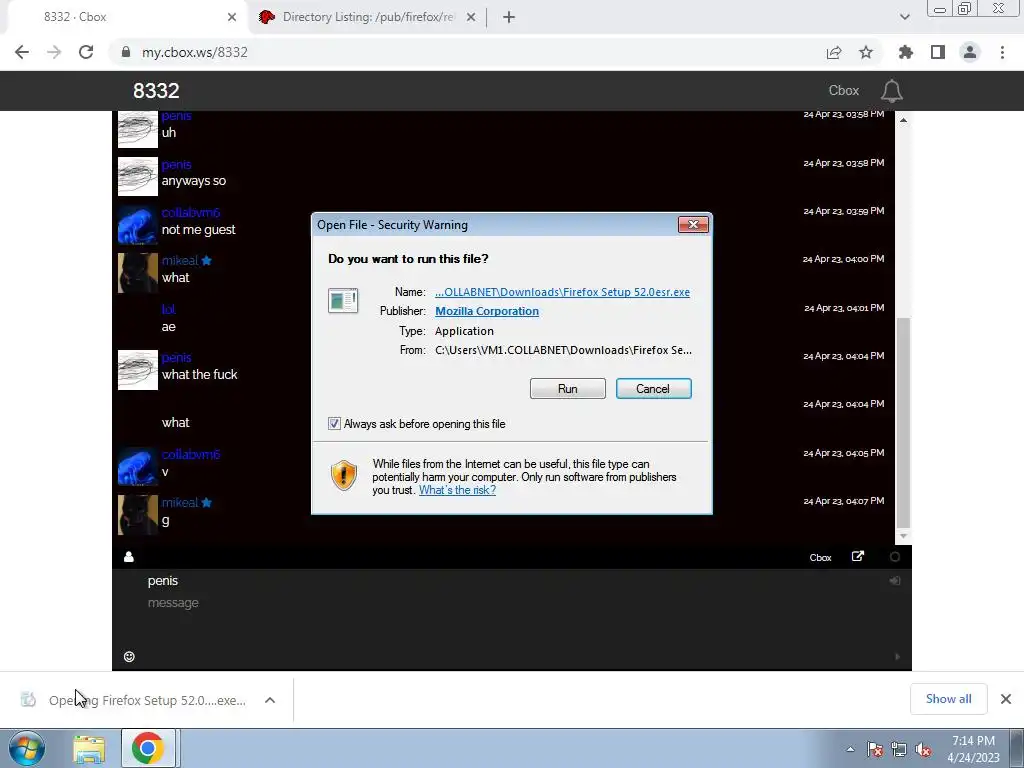Open the chat in a pop-out window
The height and width of the screenshot is (768, 1024).
pyautogui.click(x=857, y=556)
